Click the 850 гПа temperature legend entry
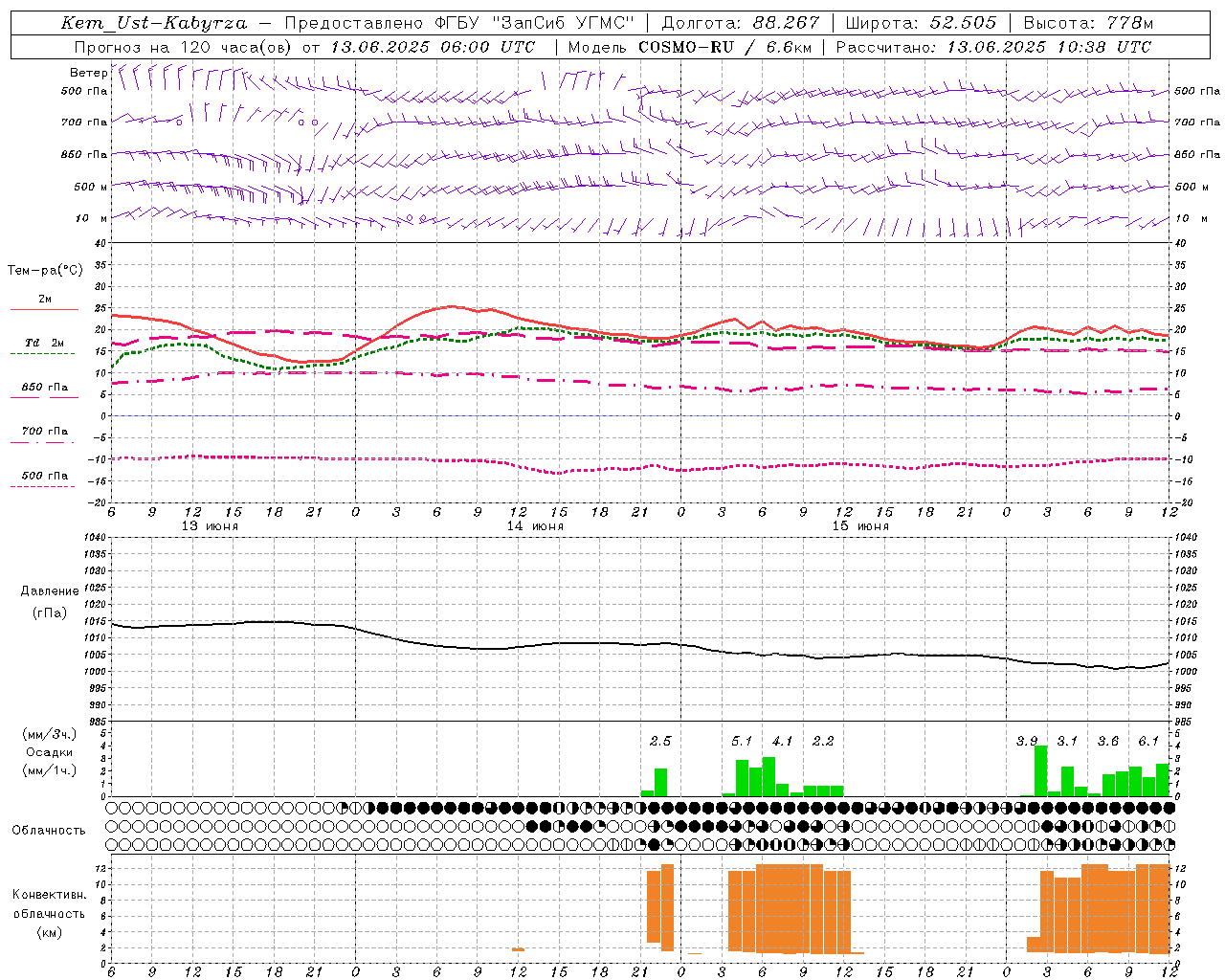Viewport: 1225px width, 980px height. coord(44,388)
